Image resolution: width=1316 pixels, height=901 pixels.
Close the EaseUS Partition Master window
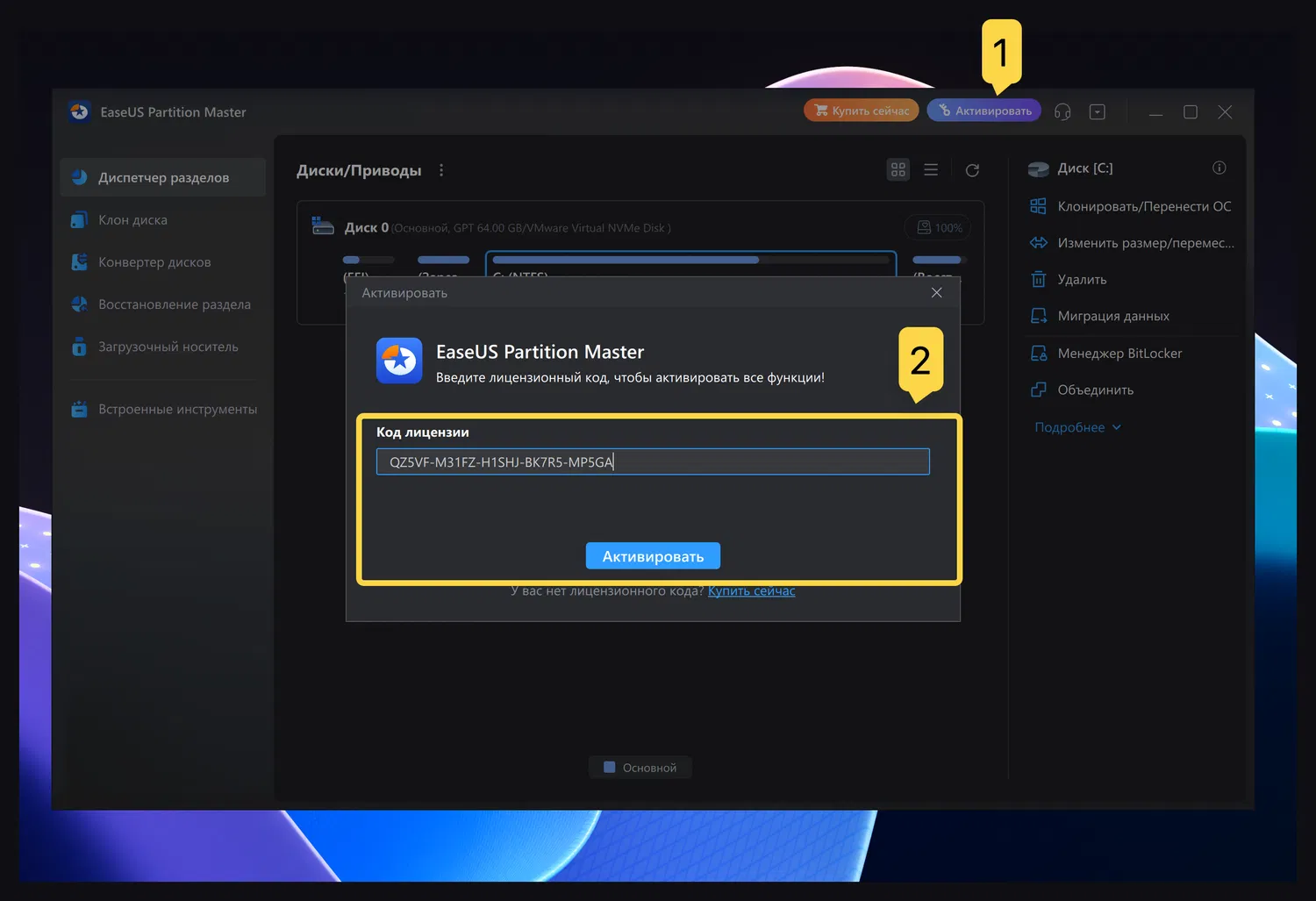pos(1225,112)
